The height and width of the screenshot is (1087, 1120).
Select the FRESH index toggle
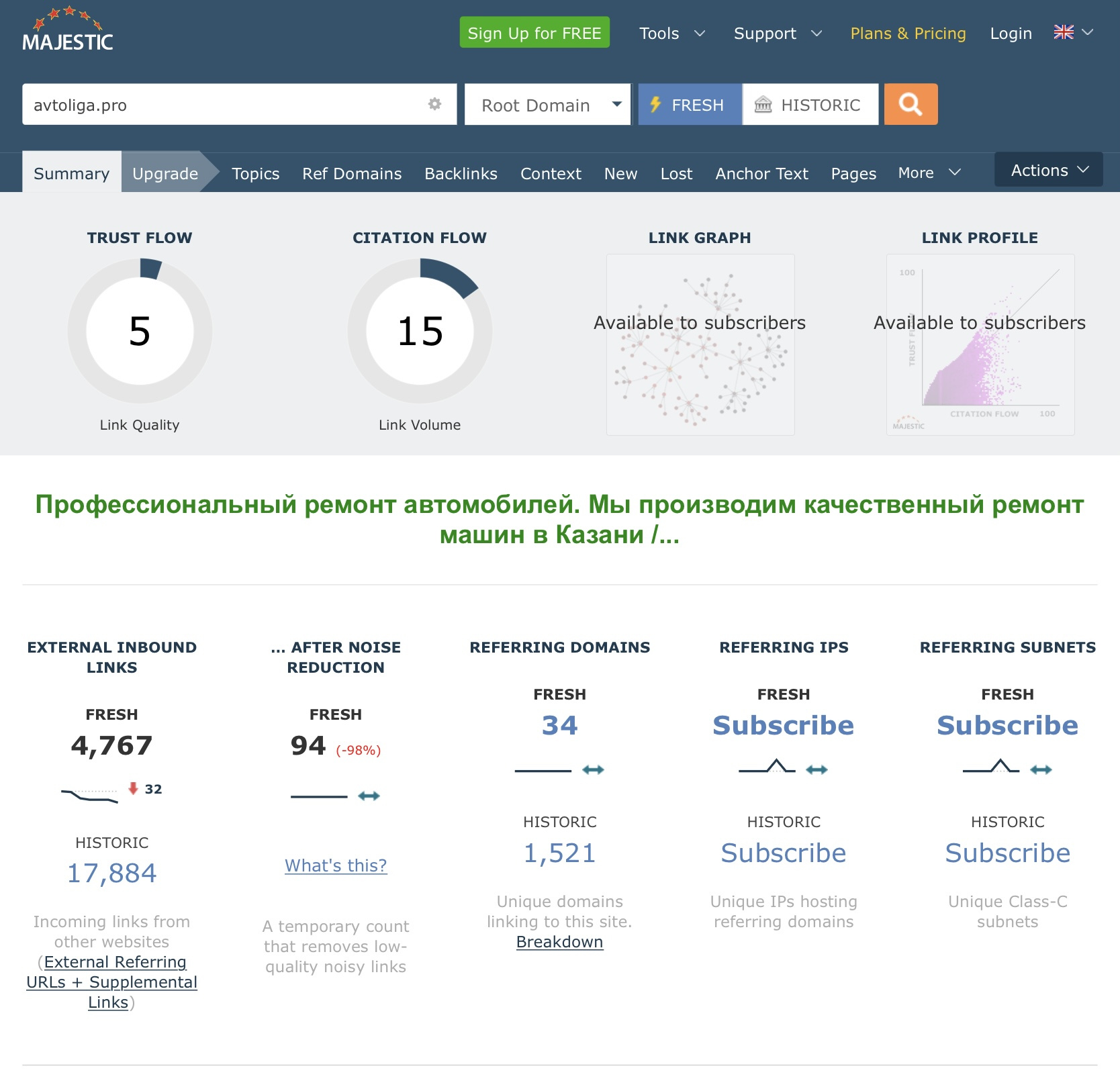(690, 104)
